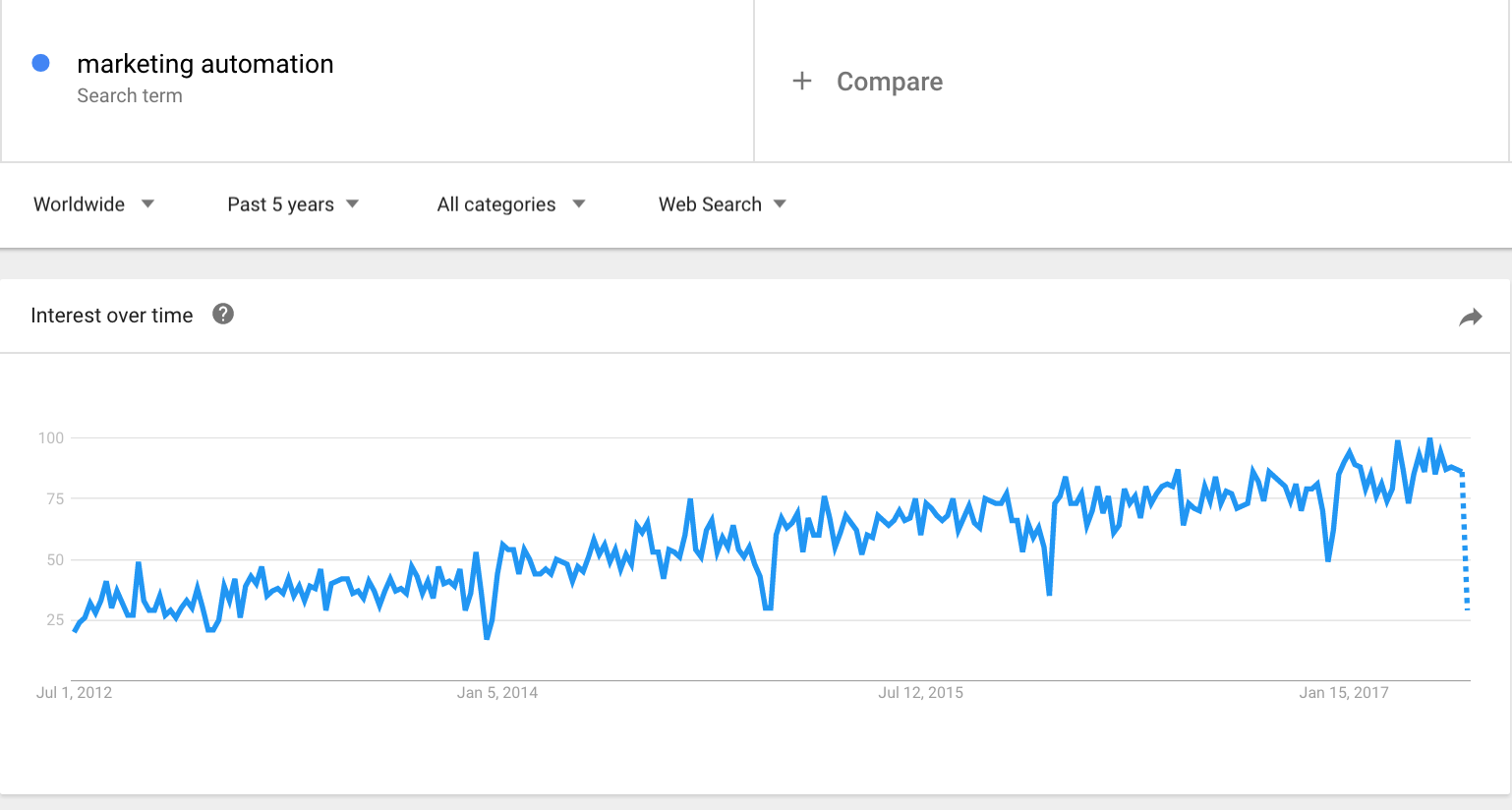Image resolution: width=1512 pixels, height=810 pixels.
Task: Open the Interest over time help icon
Action: (x=223, y=314)
